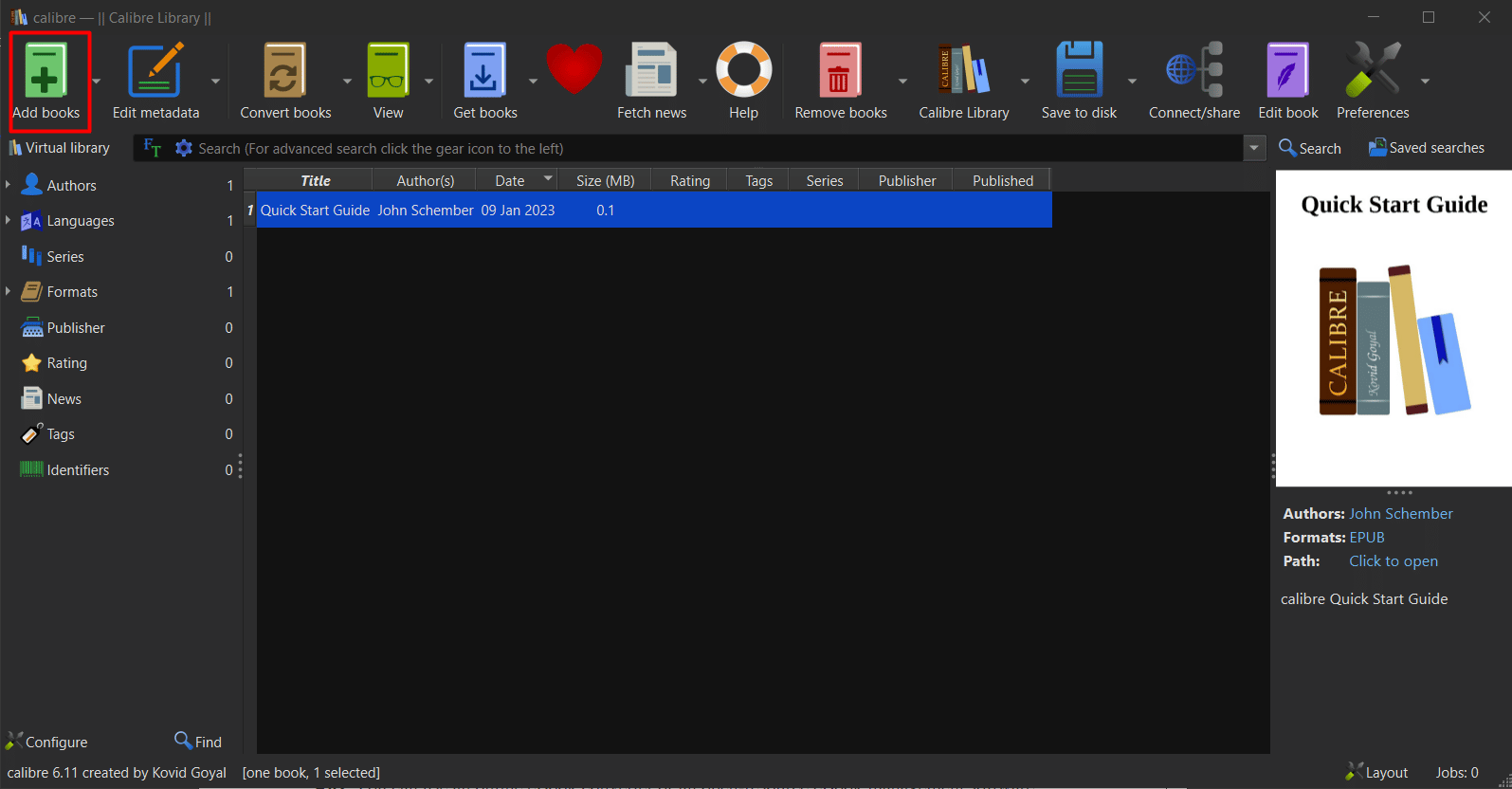Viewport: 1512px width, 789px height.
Task: Sort by Tags column header
Action: pos(758,180)
